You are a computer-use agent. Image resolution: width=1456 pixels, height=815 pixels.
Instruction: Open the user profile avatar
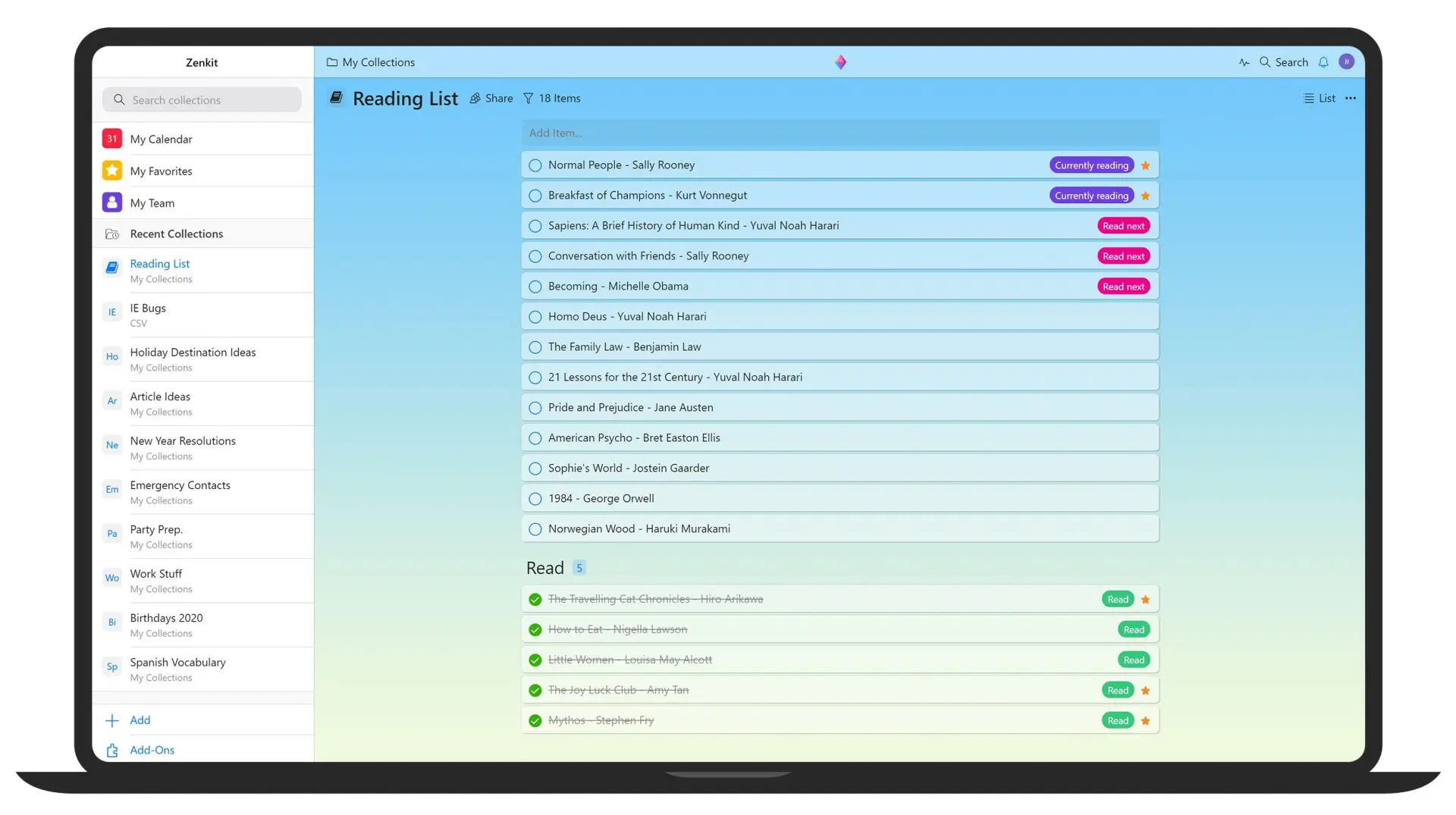[x=1346, y=61]
